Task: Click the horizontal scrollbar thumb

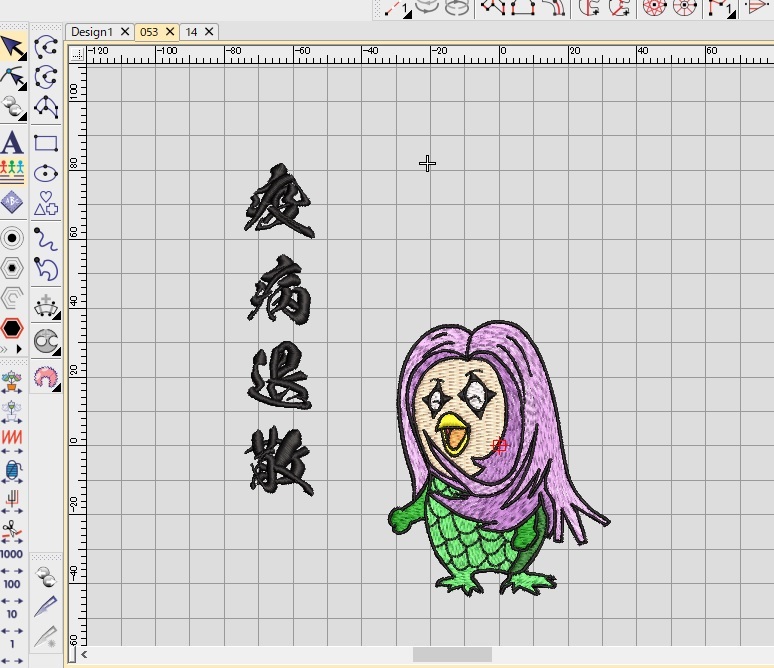Action: [x=452, y=655]
